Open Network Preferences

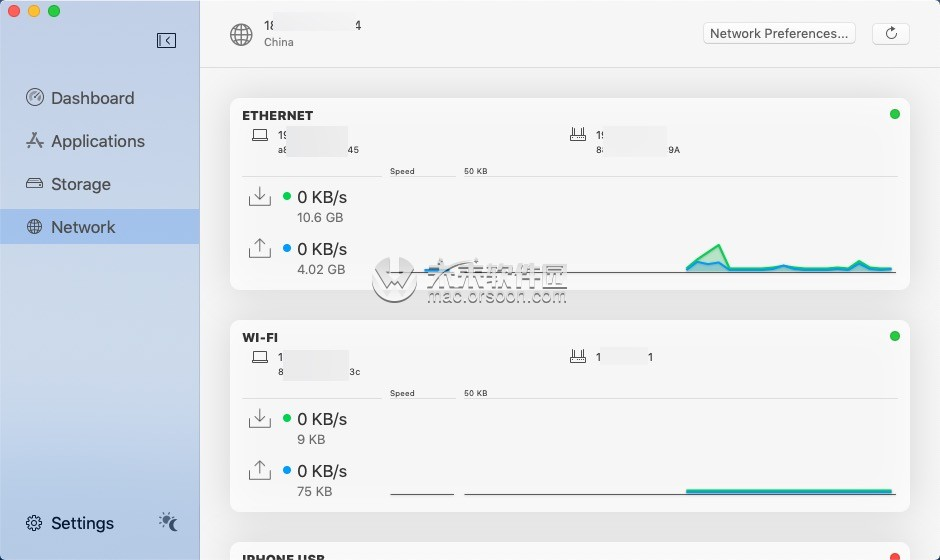pyautogui.click(x=779, y=34)
